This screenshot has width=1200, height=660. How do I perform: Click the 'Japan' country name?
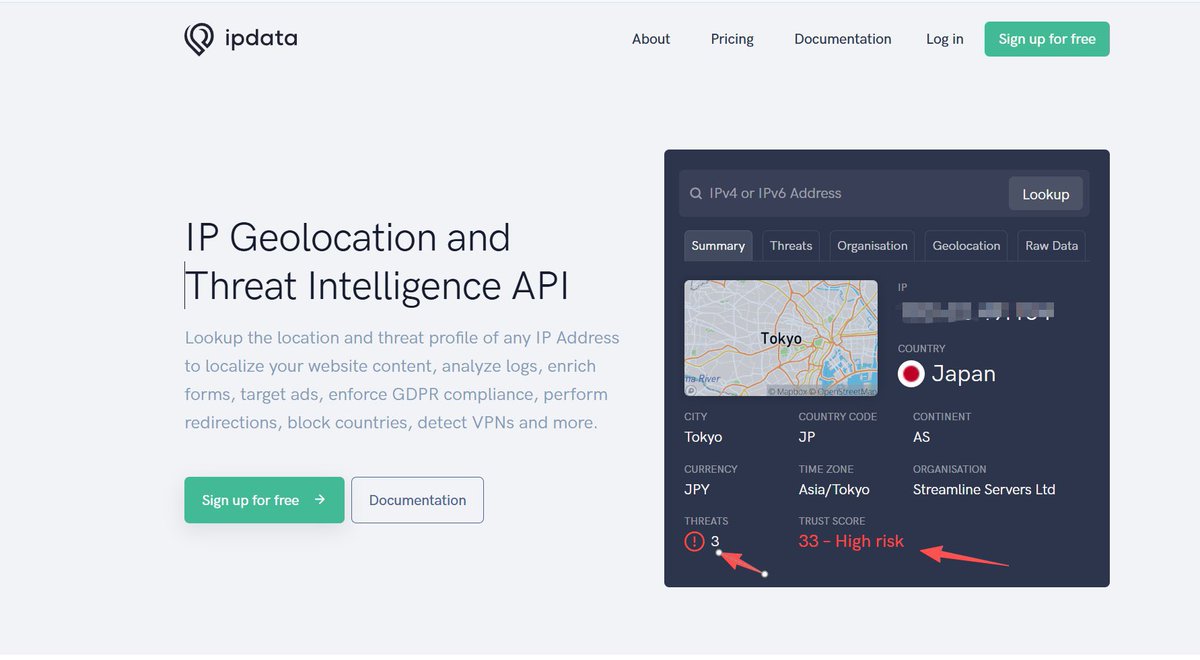964,374
